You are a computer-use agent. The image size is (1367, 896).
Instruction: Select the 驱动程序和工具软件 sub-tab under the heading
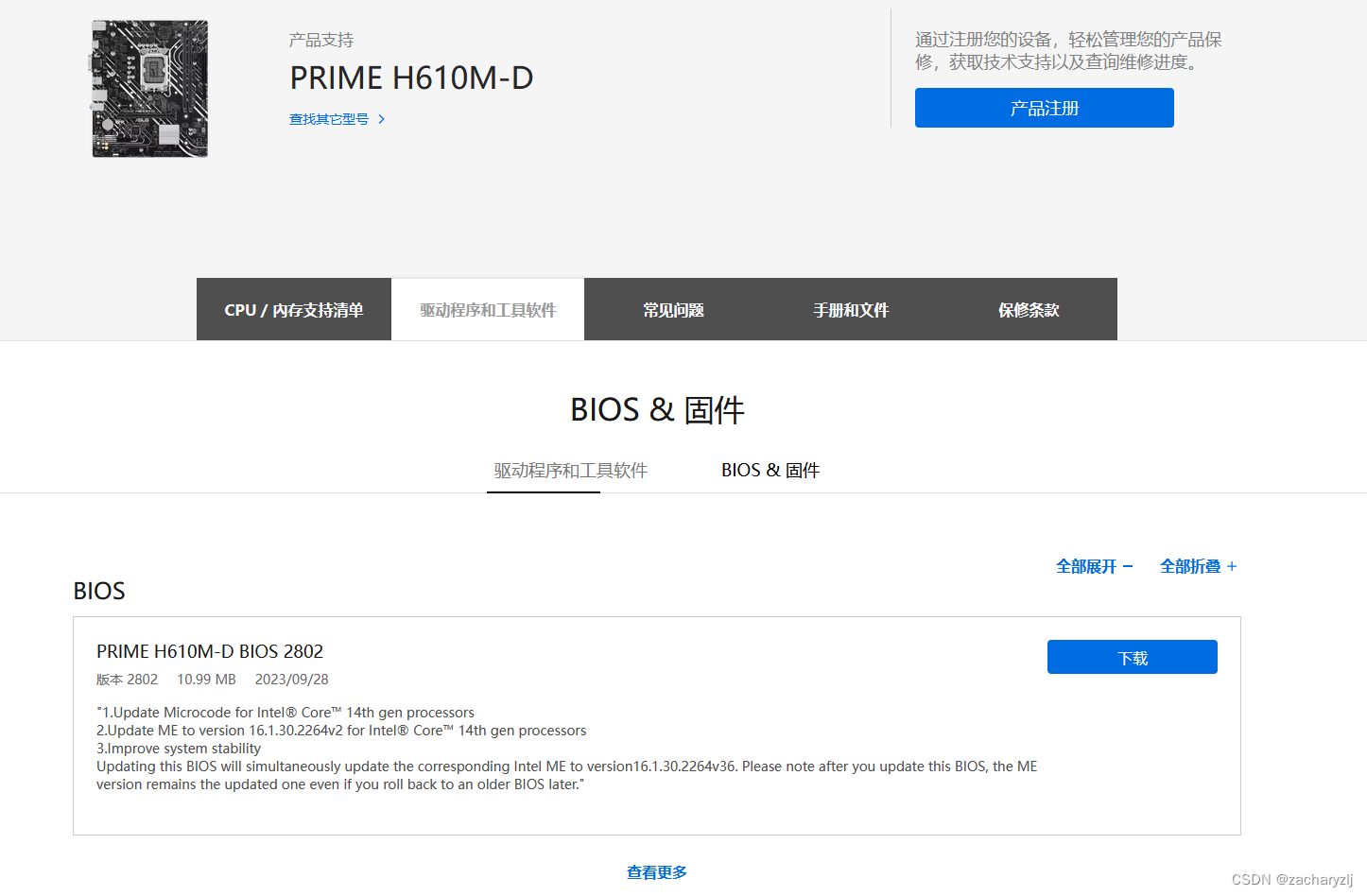(570, 471)
